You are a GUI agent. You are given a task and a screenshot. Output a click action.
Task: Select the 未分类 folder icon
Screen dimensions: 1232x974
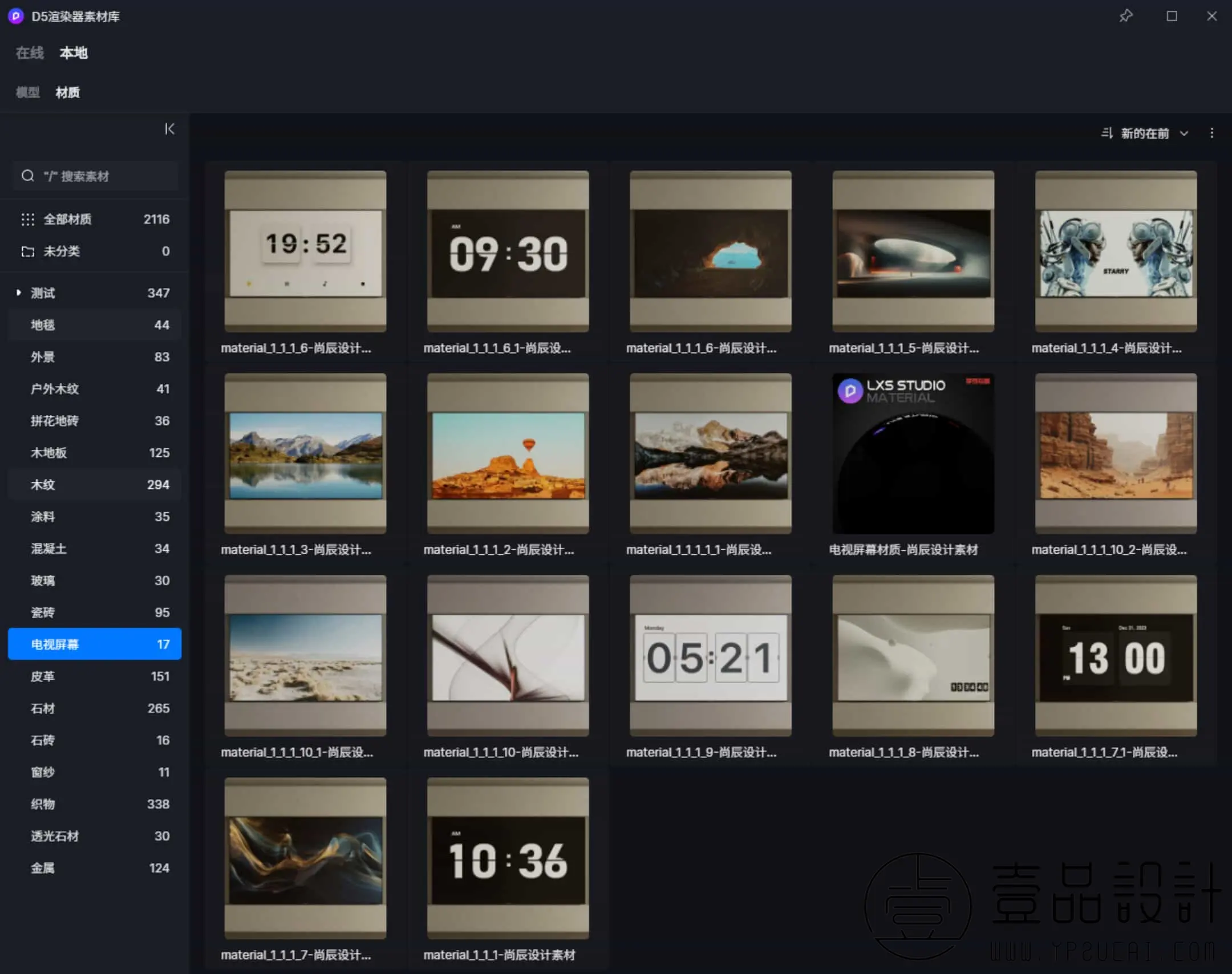point(27,251)
